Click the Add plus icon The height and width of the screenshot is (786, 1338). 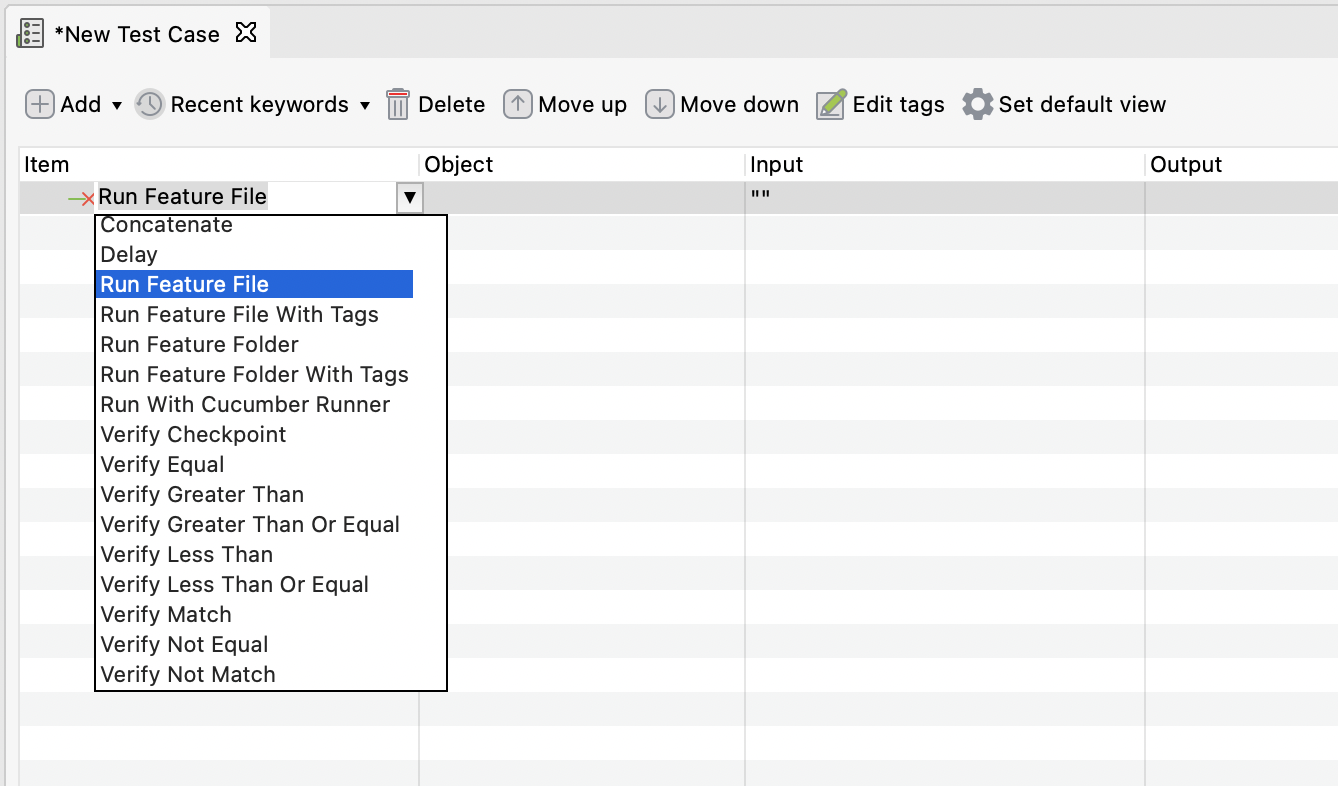tap(38, 104)
